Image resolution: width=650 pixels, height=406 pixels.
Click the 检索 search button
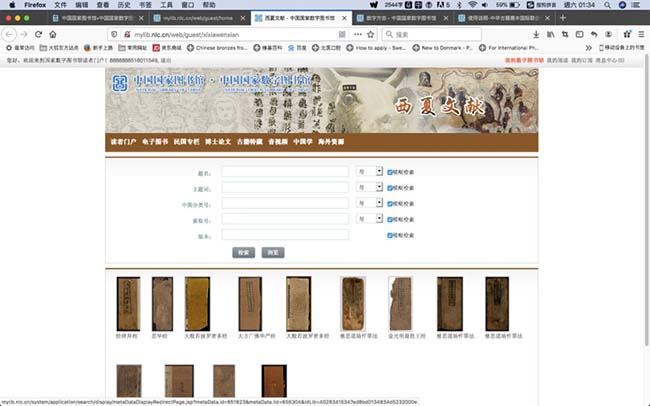(x=243, y=253)
